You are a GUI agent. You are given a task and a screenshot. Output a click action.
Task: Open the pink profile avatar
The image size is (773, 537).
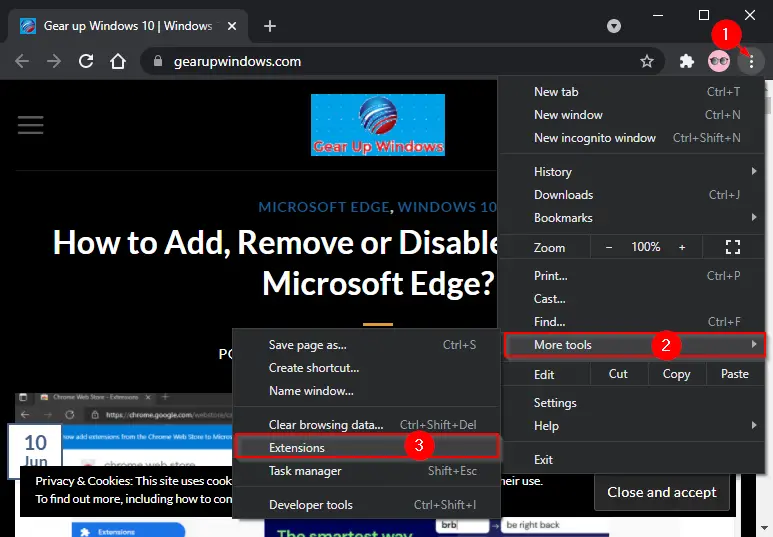pos(719,61)
